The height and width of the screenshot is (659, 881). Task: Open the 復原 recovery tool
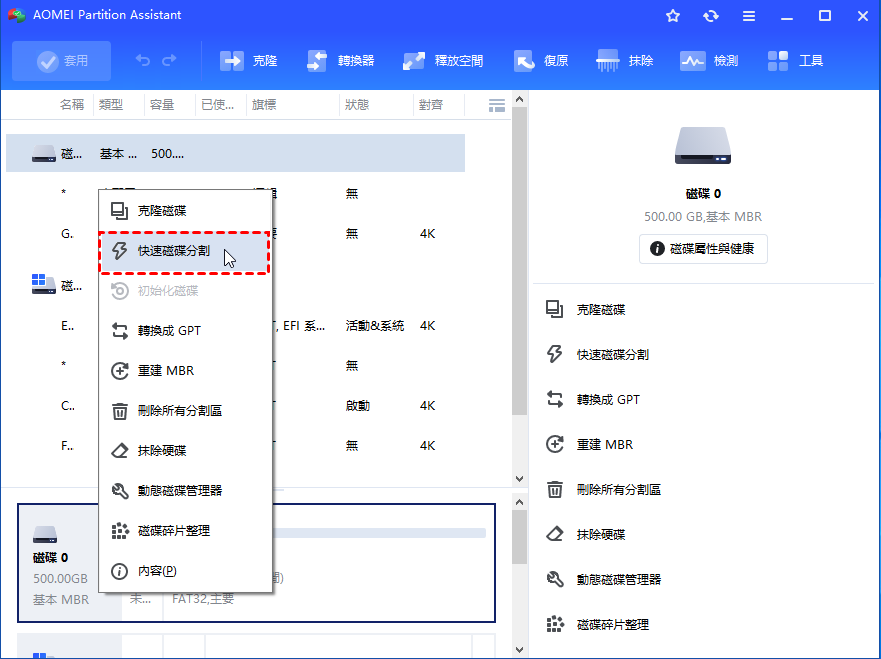point(541,61)
